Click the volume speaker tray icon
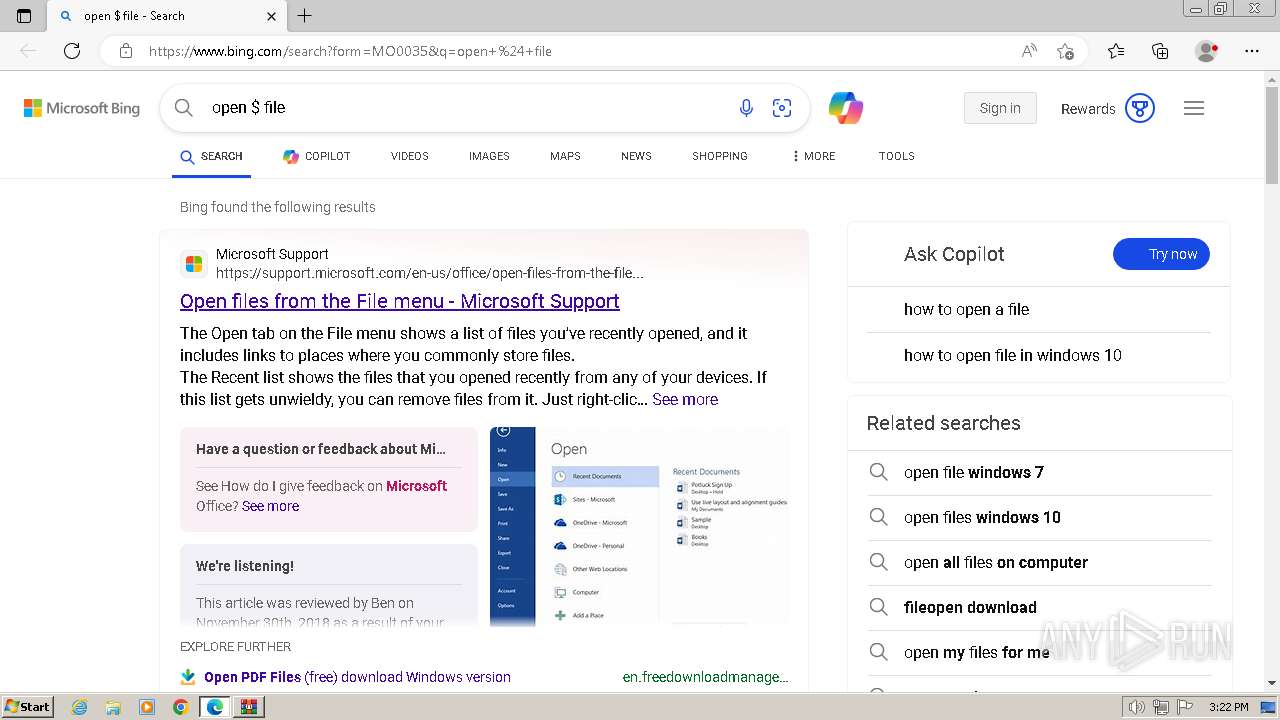1280x720 pixels. 1136,707
